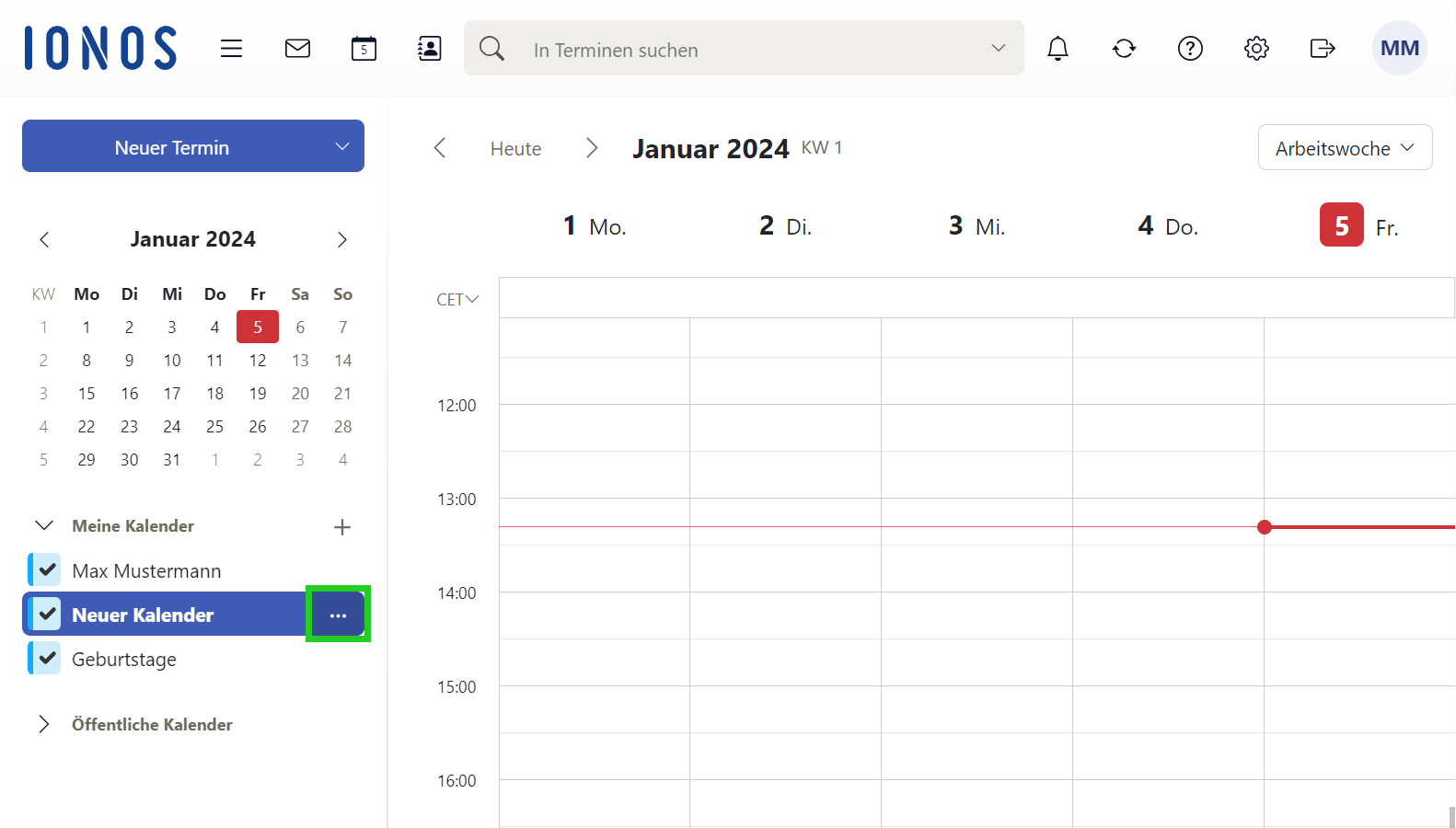
Task: Toggle the Geburtstage calendar checkbox
Action: pos(45,659)
